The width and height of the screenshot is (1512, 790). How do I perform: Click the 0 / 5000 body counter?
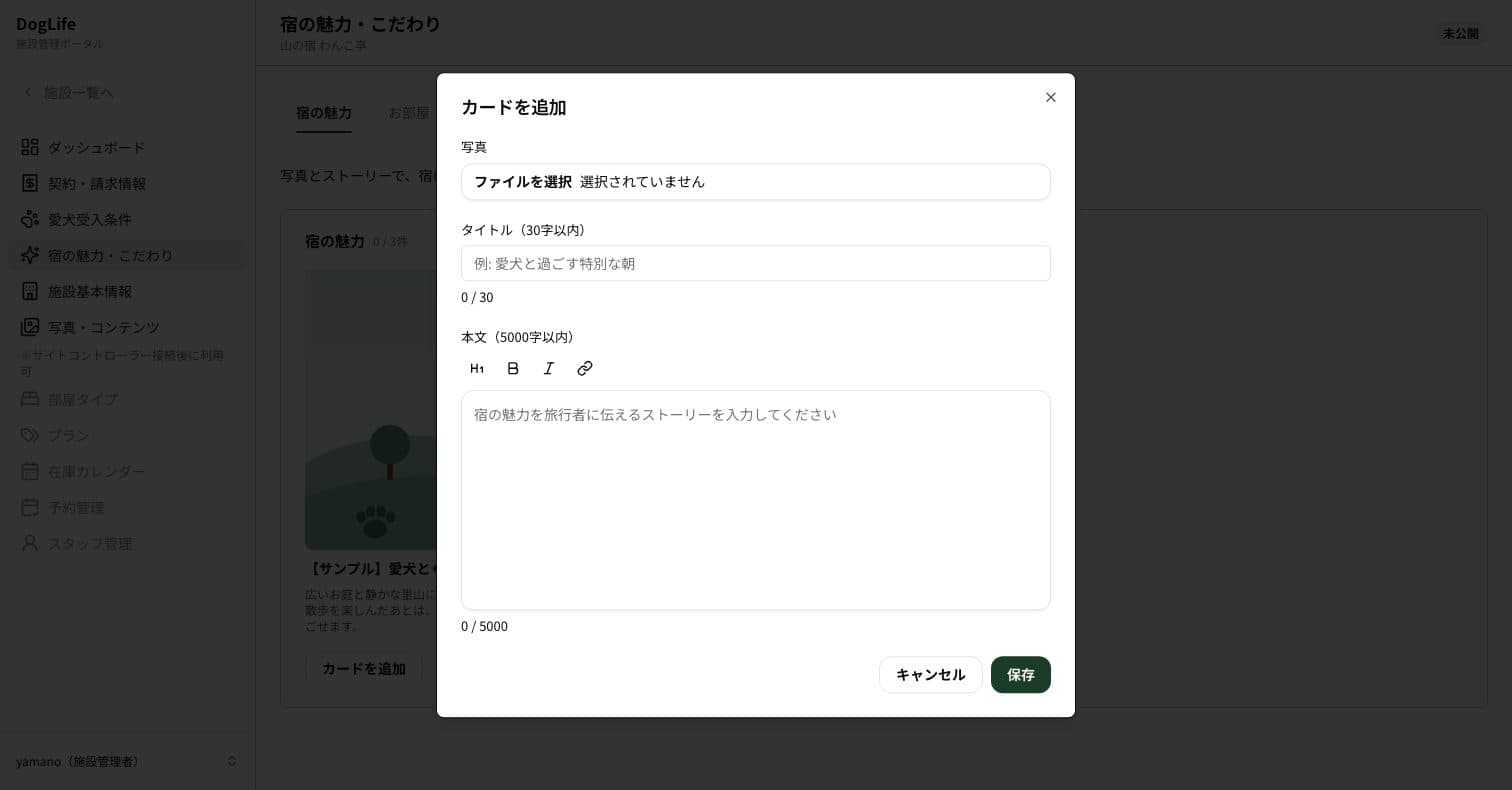[x=484, y=626]
